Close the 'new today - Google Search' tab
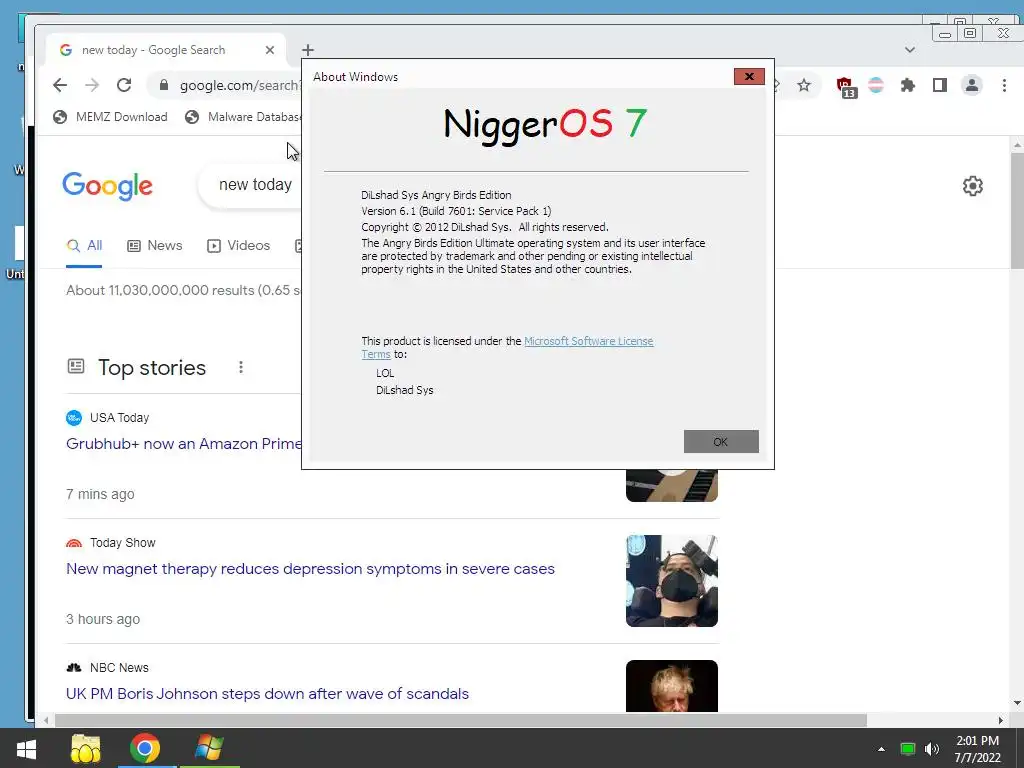Screen dimensions: 1024x768 coord(270,50)
